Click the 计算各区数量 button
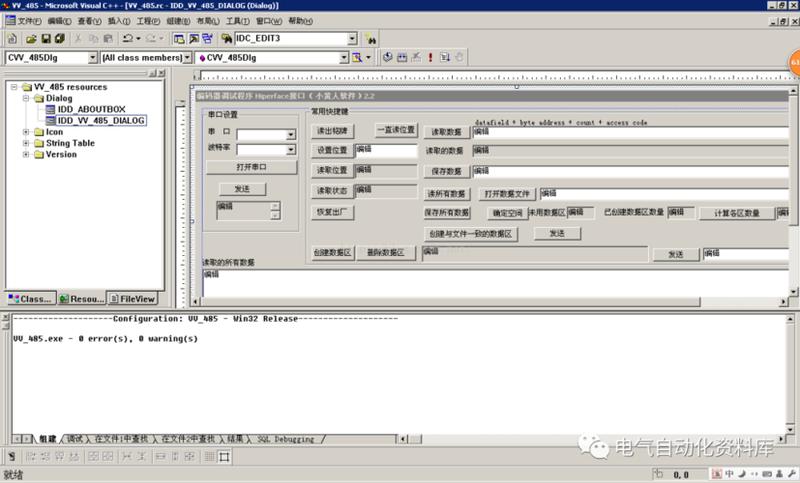Viewport: 800px width, 483px height. (737, 213)
